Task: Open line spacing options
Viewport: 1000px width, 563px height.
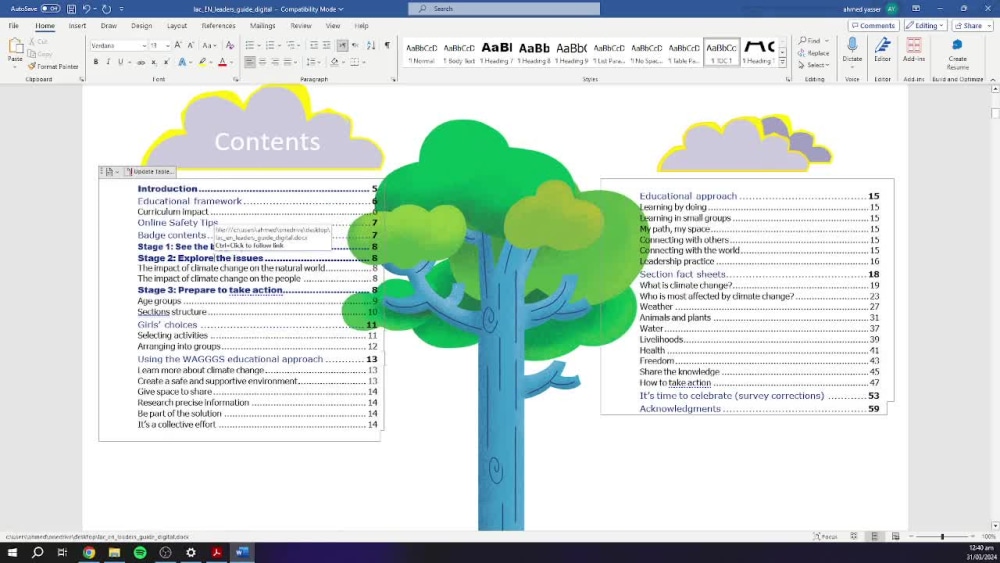Action: click(311, 62)
